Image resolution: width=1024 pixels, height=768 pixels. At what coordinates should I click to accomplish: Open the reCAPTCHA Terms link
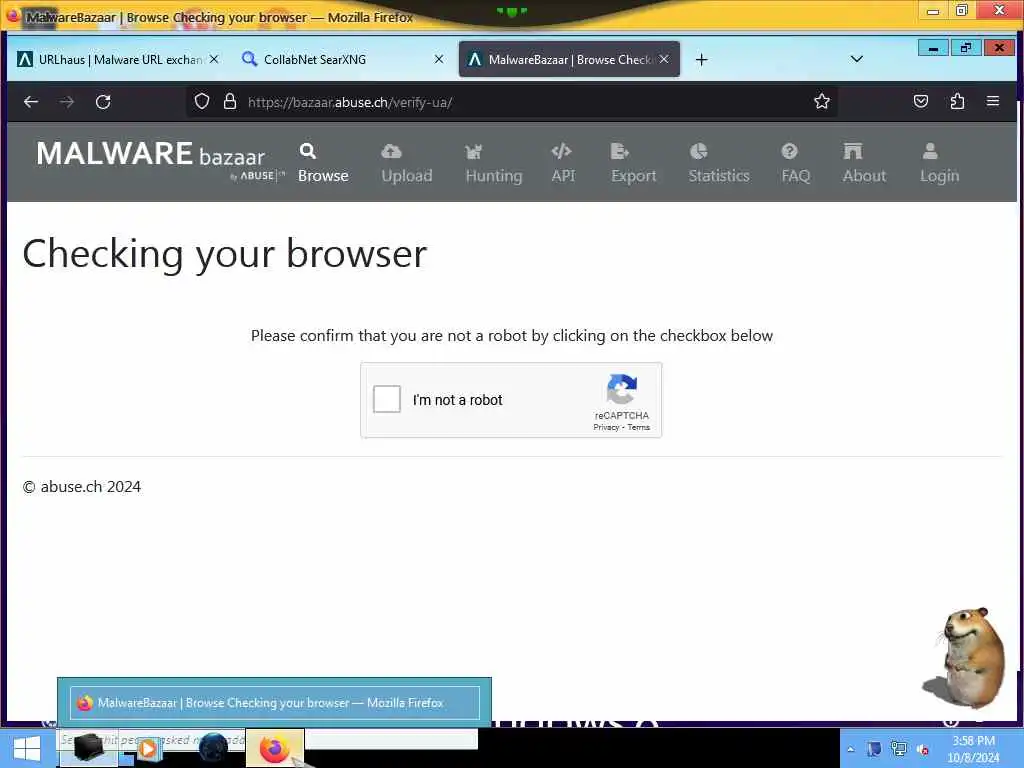pos(639,427)
